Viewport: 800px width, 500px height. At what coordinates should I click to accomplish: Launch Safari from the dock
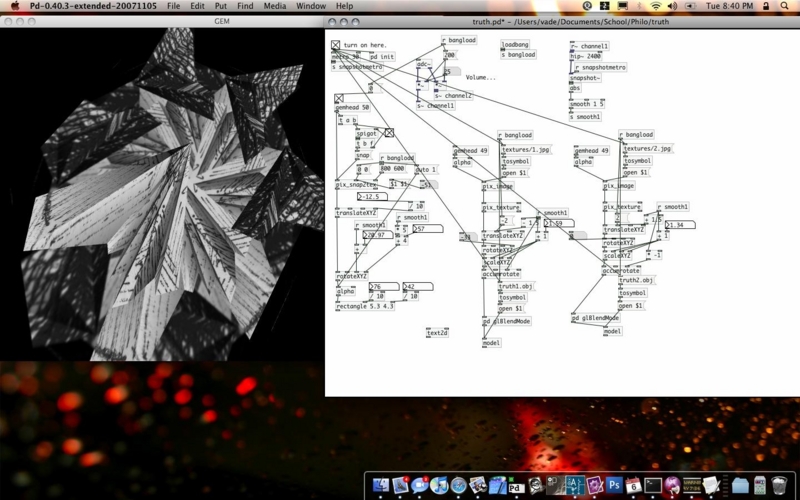tap(458, 485)
